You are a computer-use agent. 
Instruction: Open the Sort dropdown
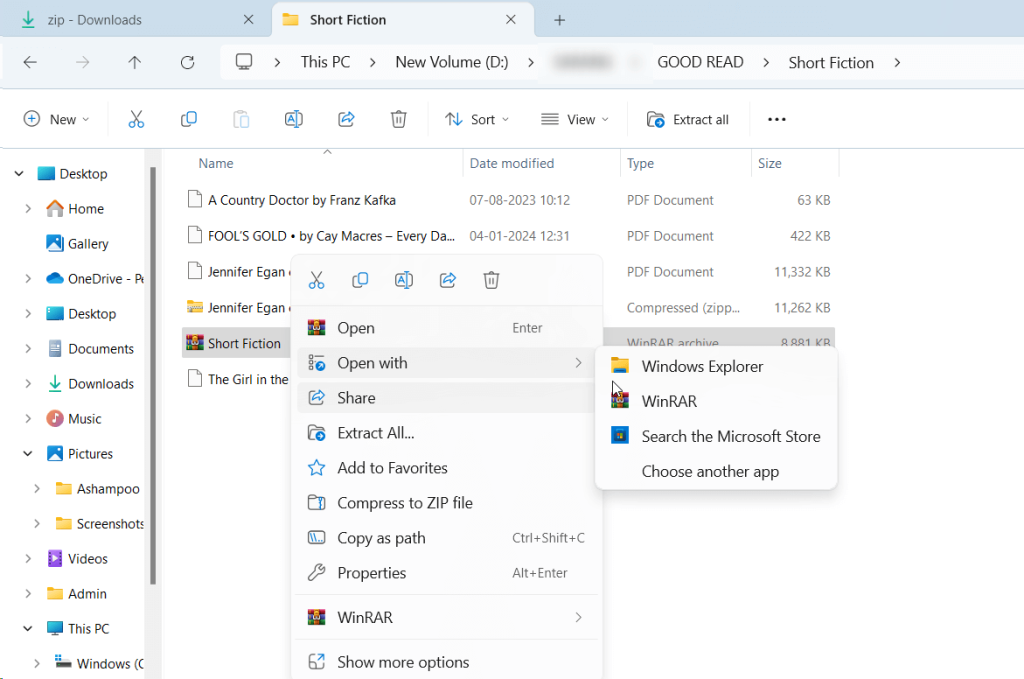[477, 119]
